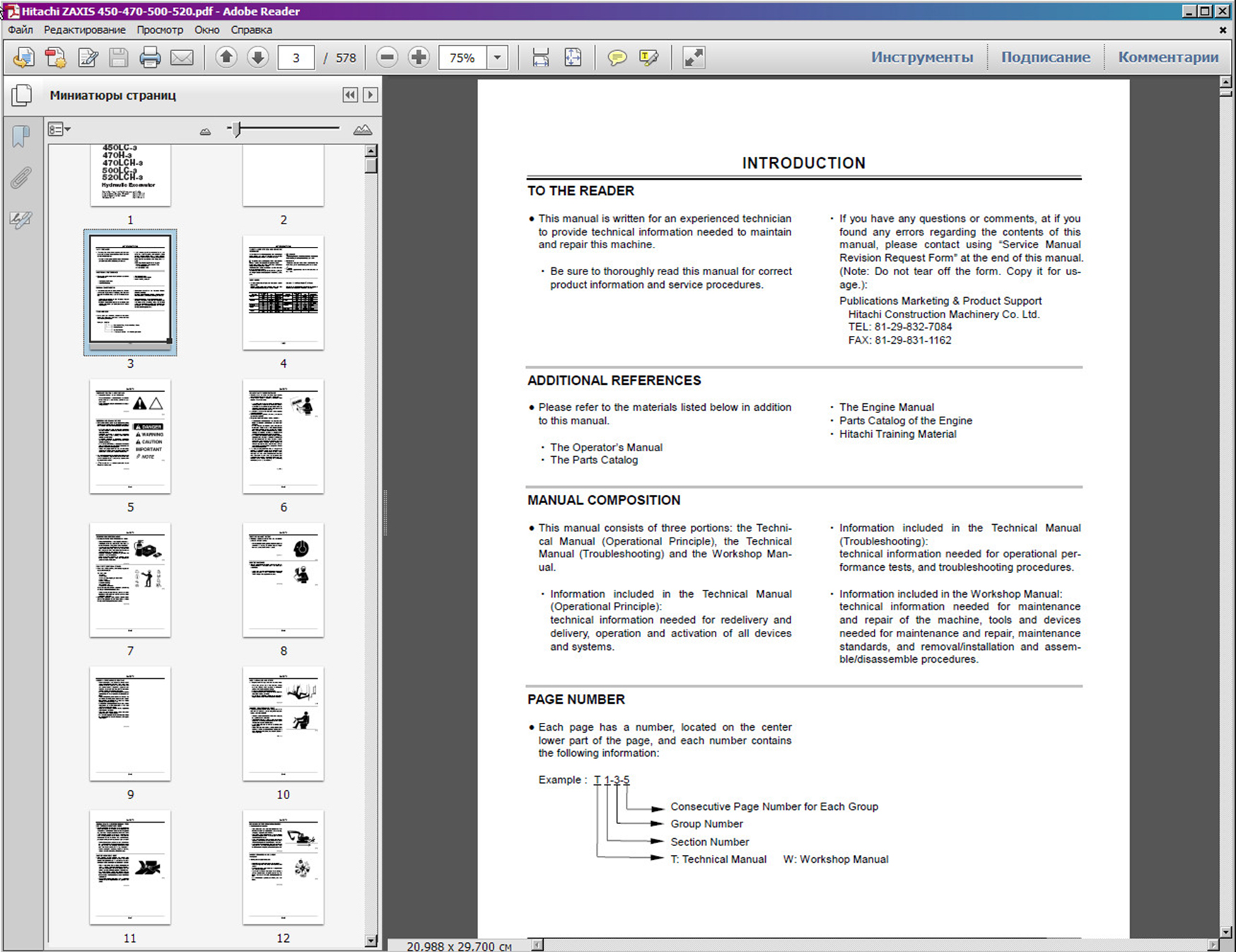Image resolution: width=1236 pixels, height=952 pixels.
Task: Go to next page arrow
Action: pyautogui.click(x=258, y=57)
